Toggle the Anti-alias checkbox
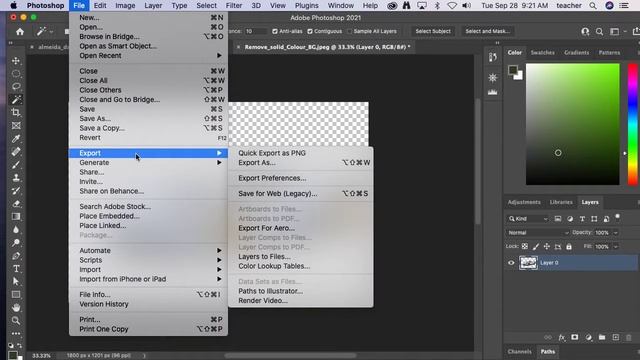The image size is (640, 360). click(x=275, y=31)
